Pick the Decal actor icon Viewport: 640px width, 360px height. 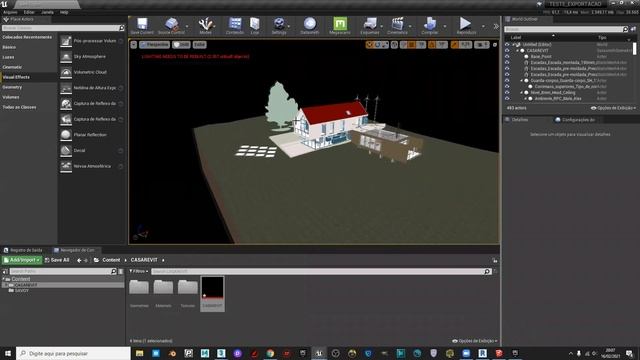pos(66,151)
